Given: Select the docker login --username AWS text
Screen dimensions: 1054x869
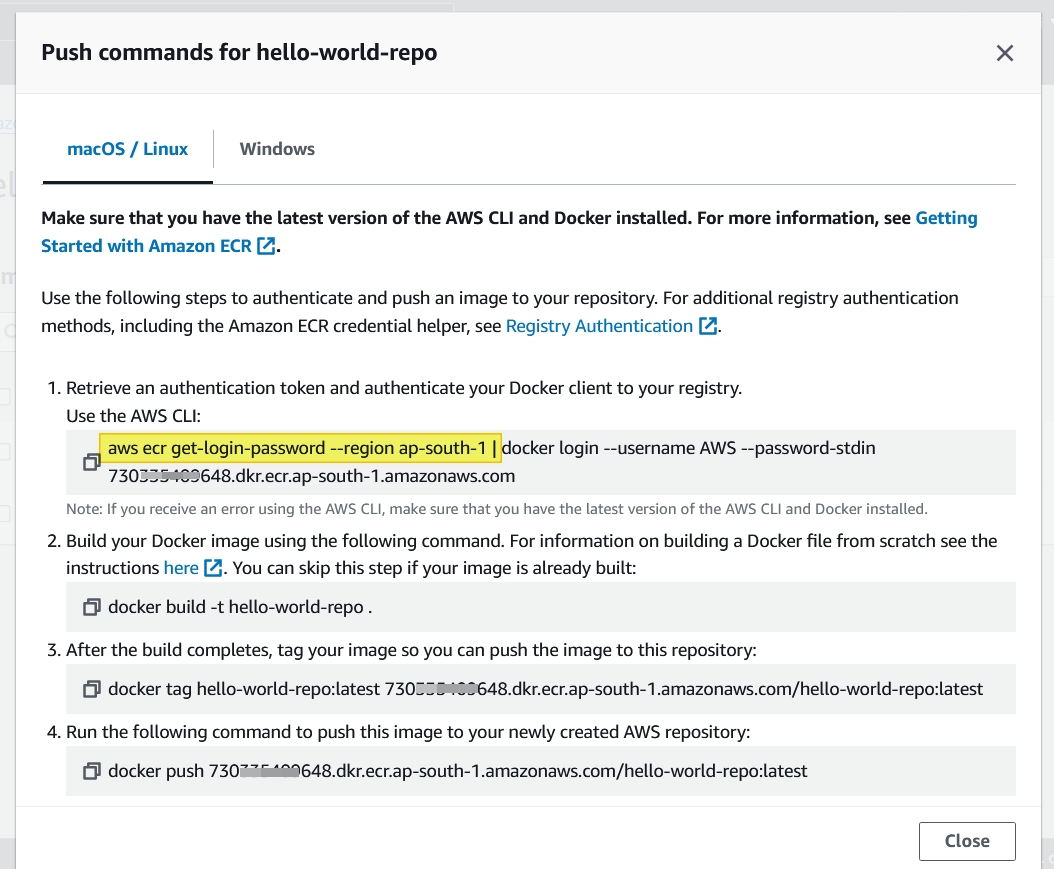Looking at the screenshot, I should coord(619,448).
